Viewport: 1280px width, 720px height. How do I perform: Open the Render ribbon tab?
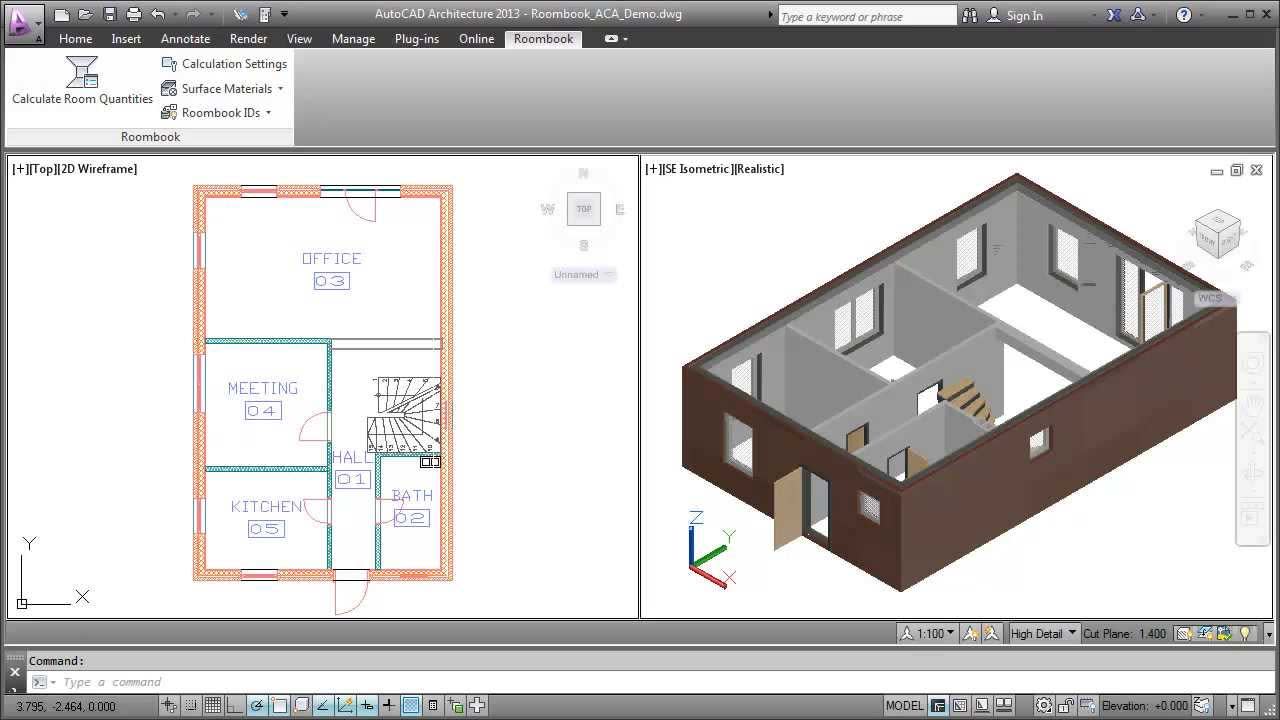pos(248,39)
